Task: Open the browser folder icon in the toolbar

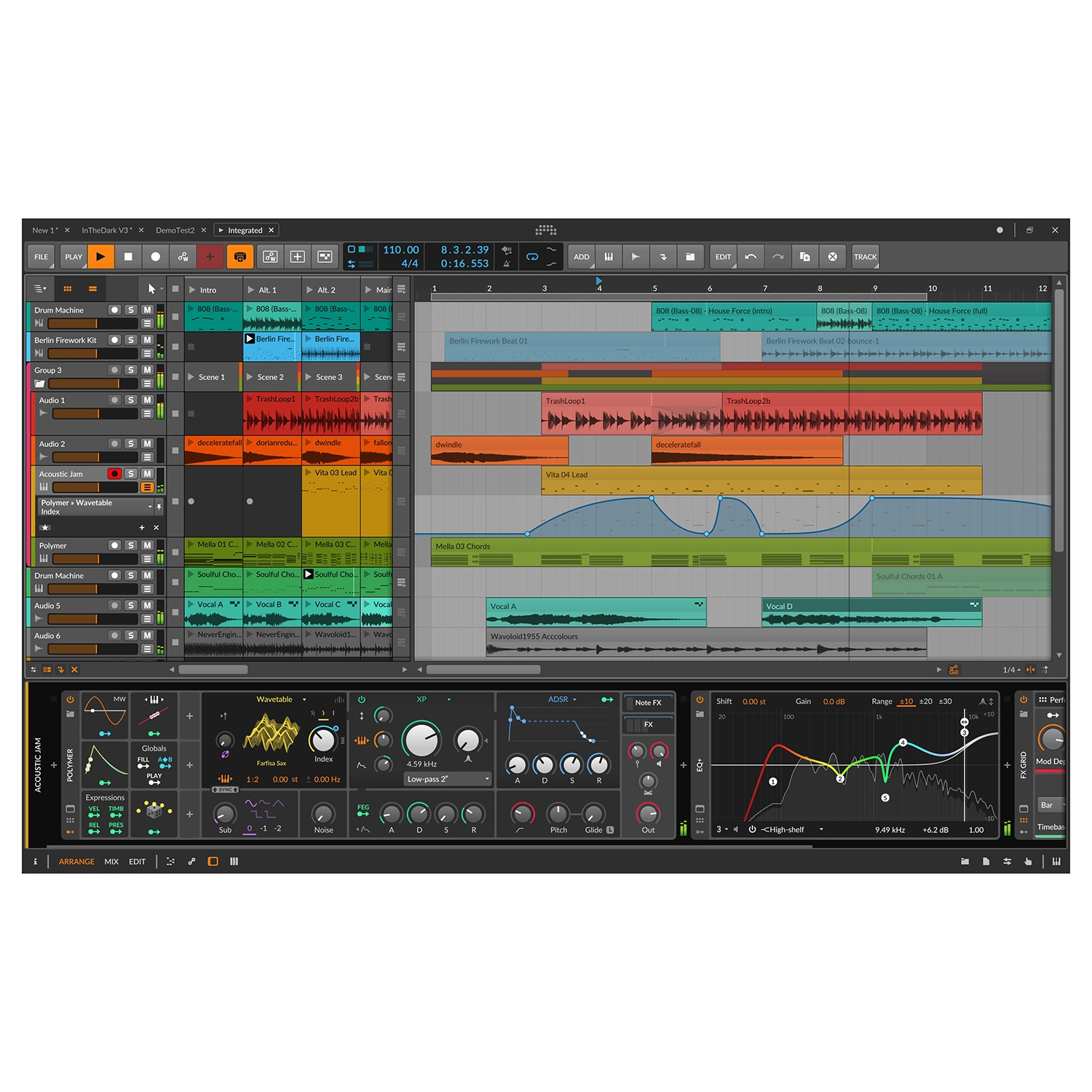Action: tap(689, 256)
